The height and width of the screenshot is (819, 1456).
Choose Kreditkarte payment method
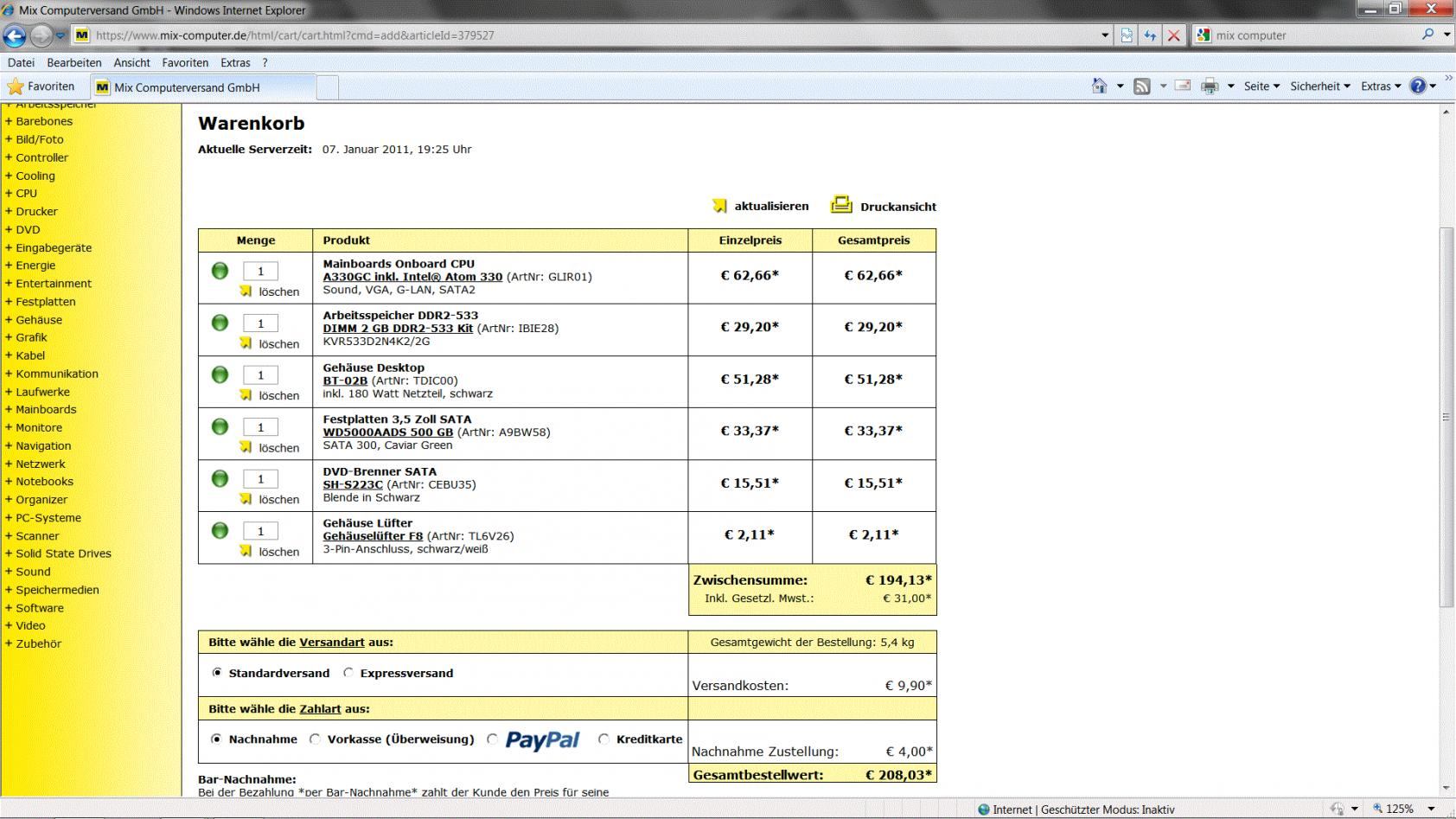click(x=604, y=739)
